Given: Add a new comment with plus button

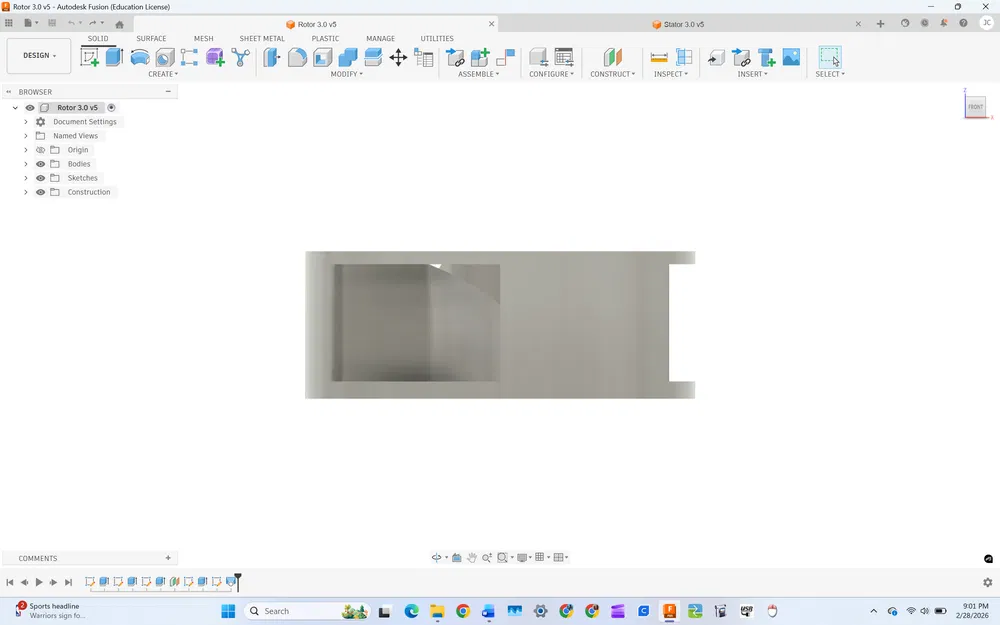Looking at the screenshot, I should tap(168, 558).
